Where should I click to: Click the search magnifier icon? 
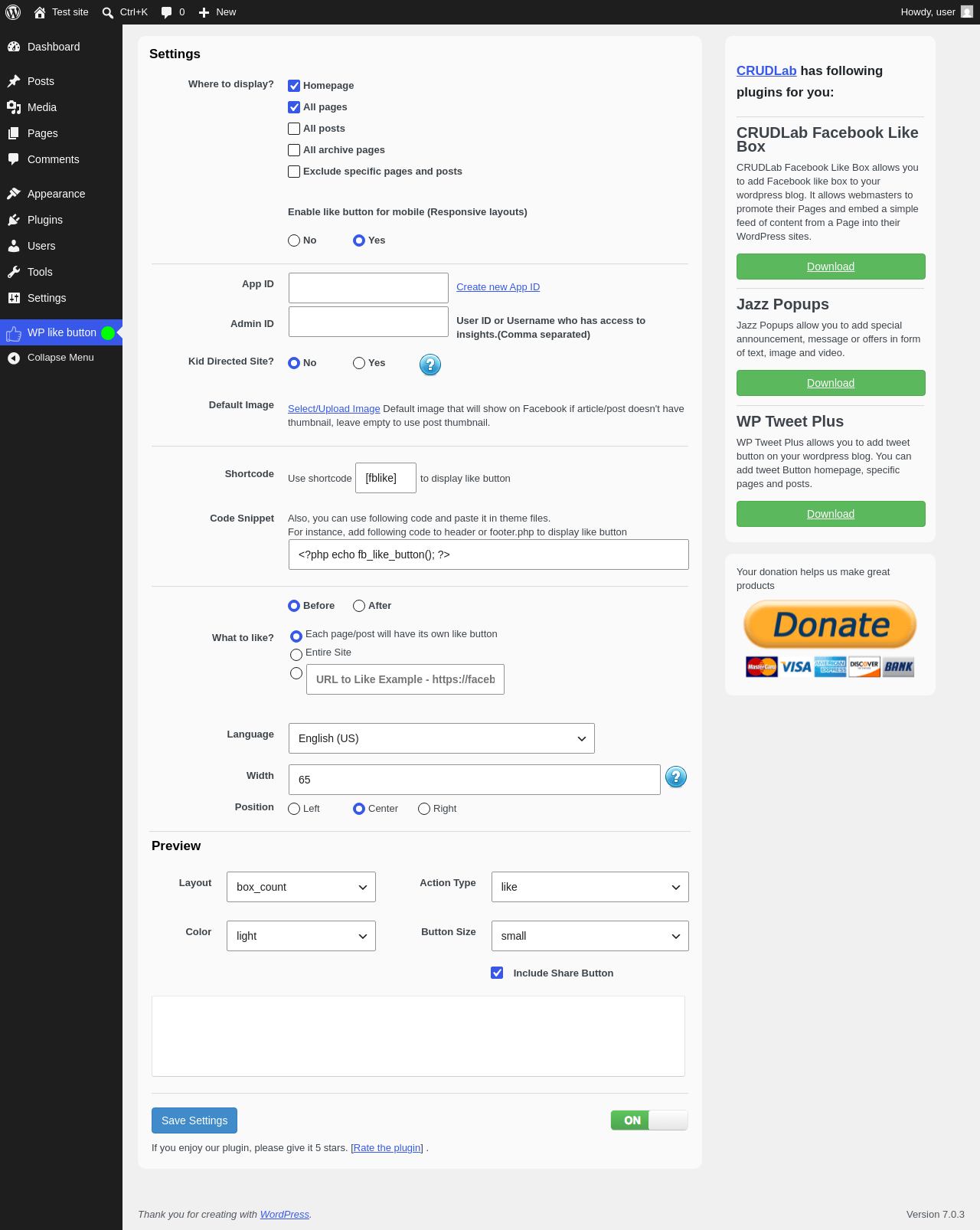(108, 12)
